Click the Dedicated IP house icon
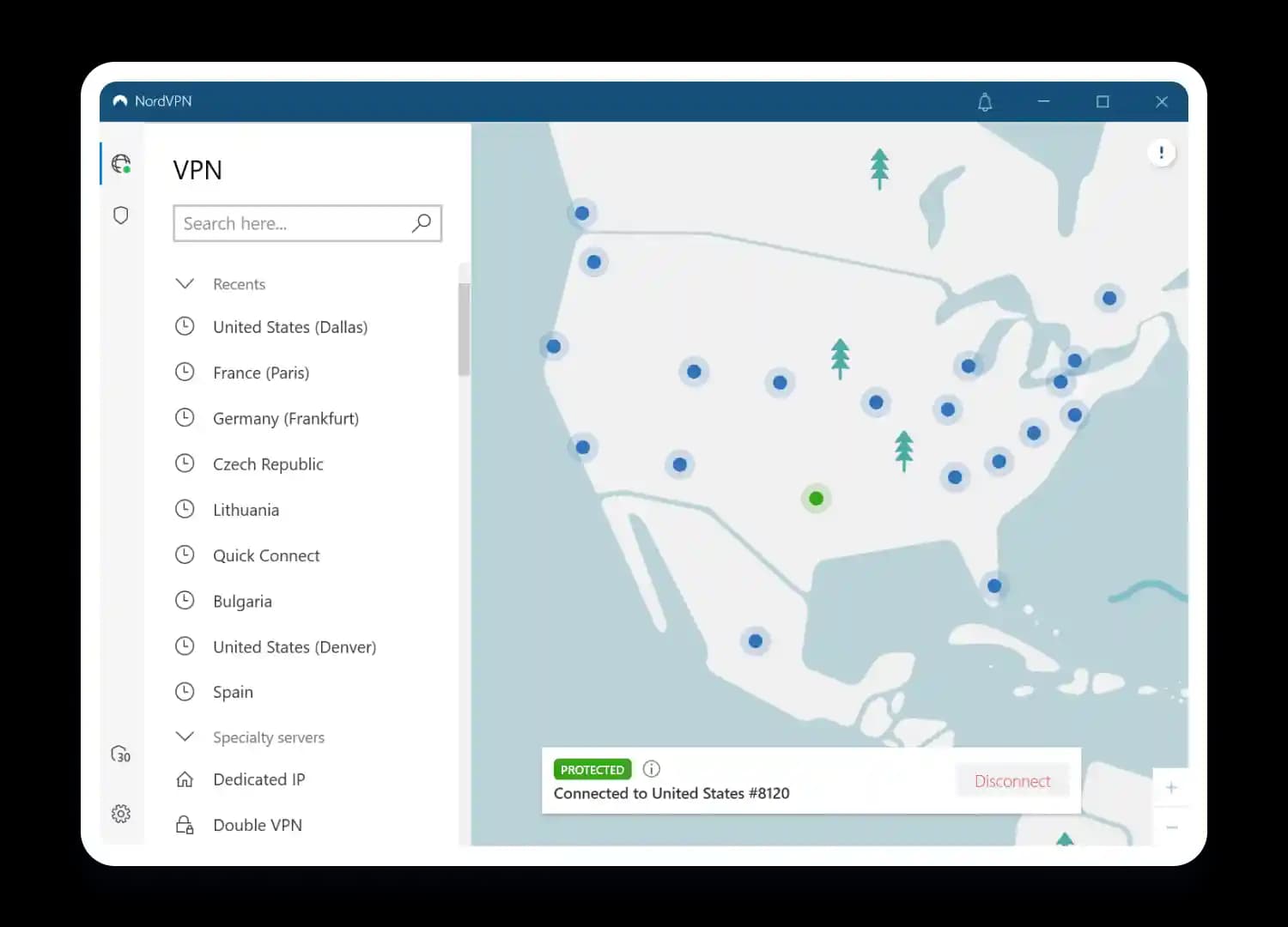 [185, 779]
